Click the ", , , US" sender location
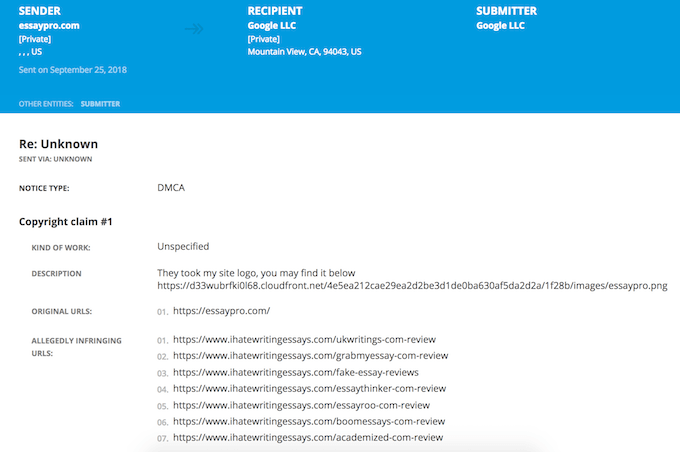The width and height of the screenshot is (680, 452). 30,52
